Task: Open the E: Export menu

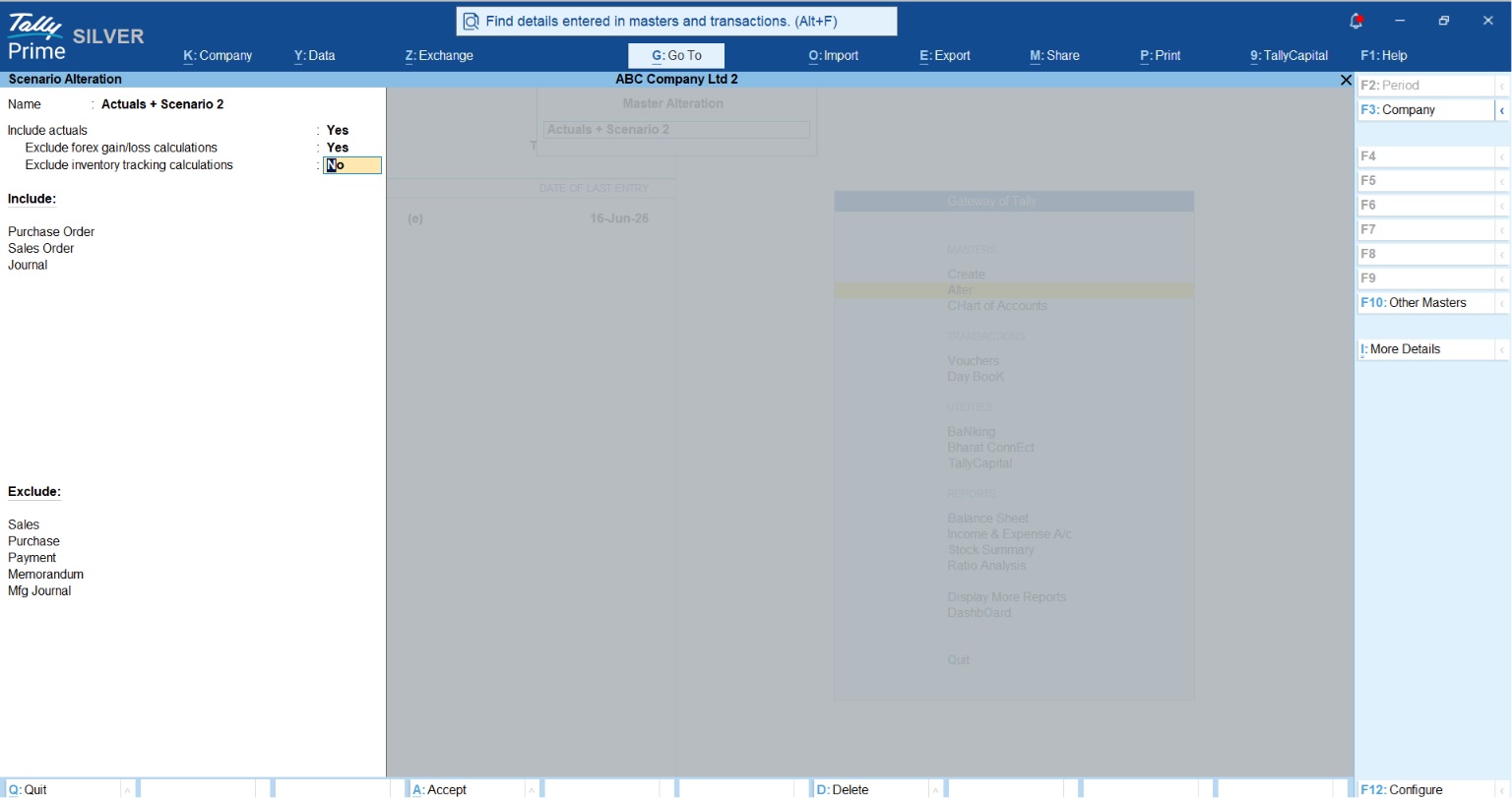Action: coord(945,55)
